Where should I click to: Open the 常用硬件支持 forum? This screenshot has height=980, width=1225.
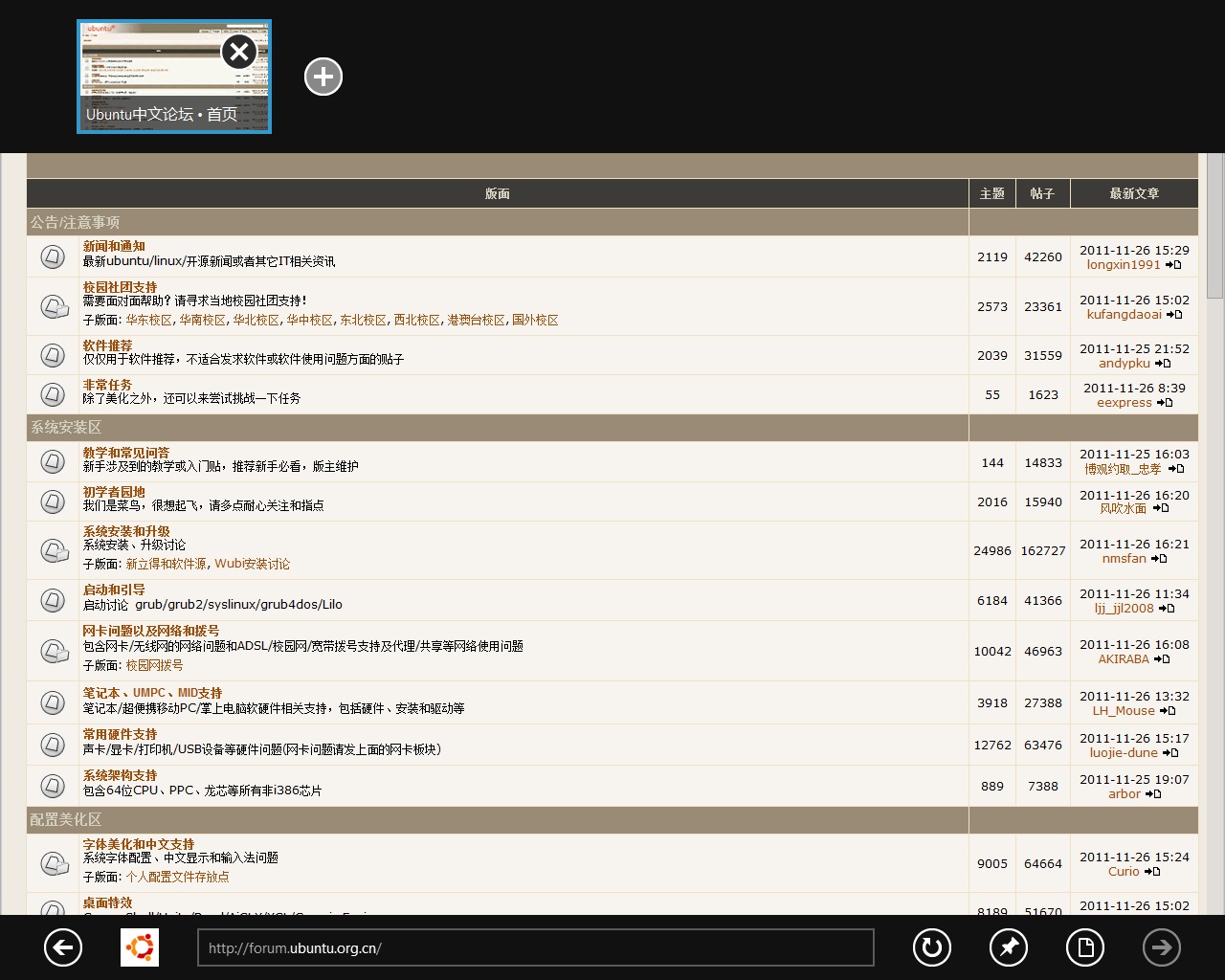click(120, 734)
